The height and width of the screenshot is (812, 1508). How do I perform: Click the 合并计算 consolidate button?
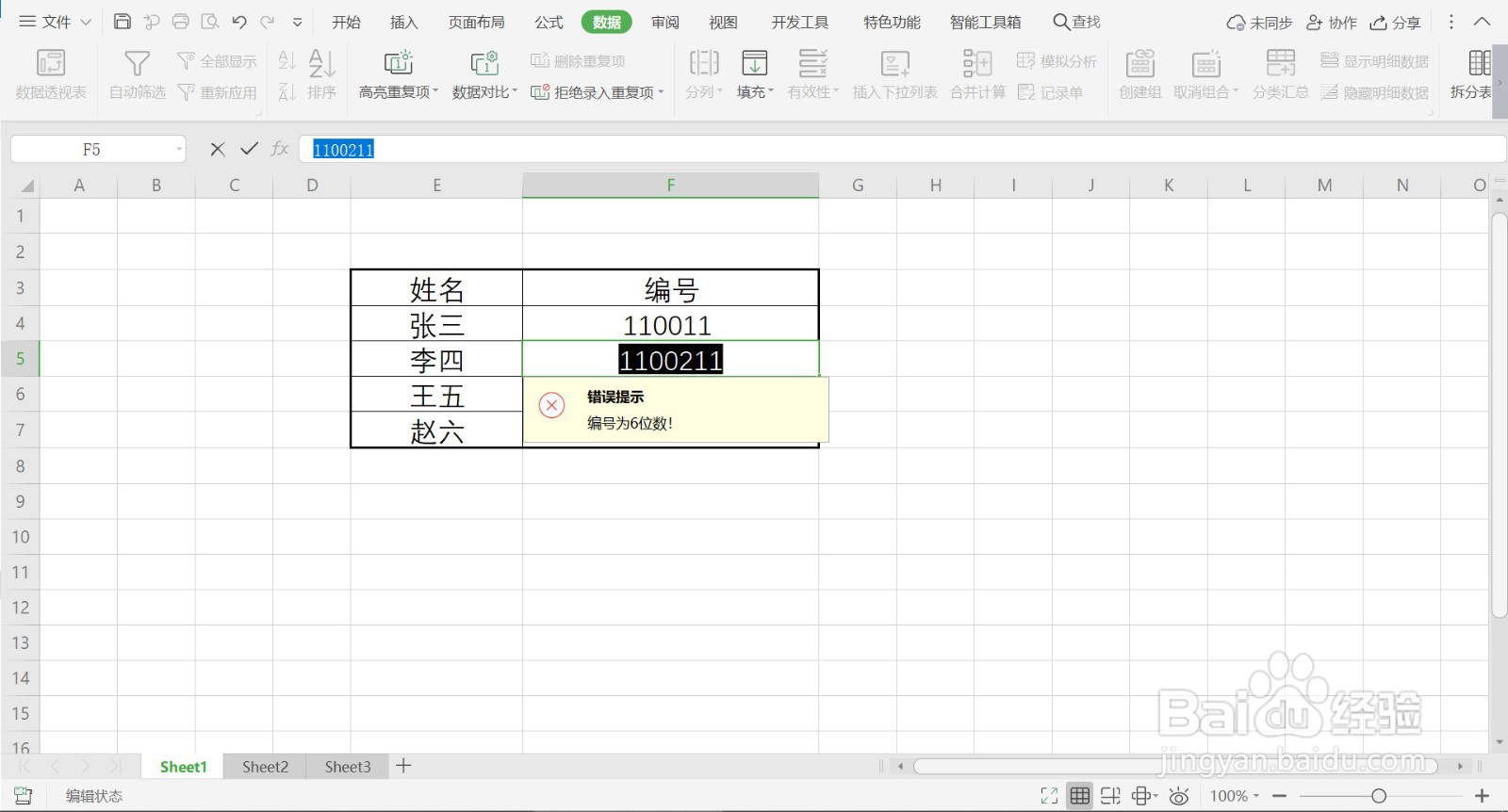tap(977, 74)
